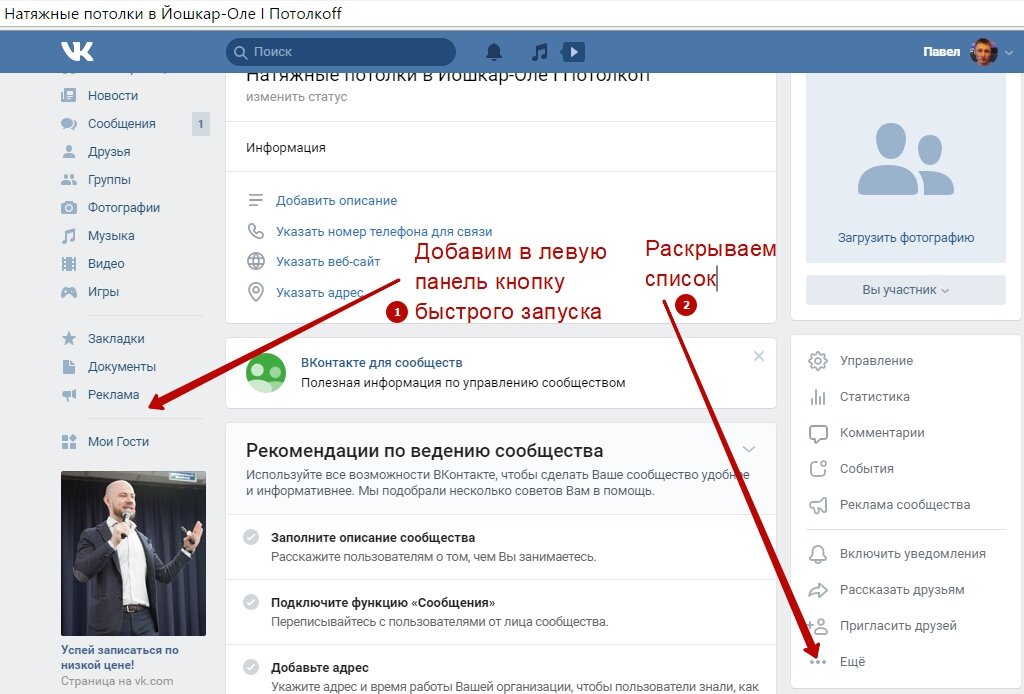The height and width of the screenshot is (694, 1024).
Task: Toggle the Добавьте адрес checkmark
Action: coord(251,667)
